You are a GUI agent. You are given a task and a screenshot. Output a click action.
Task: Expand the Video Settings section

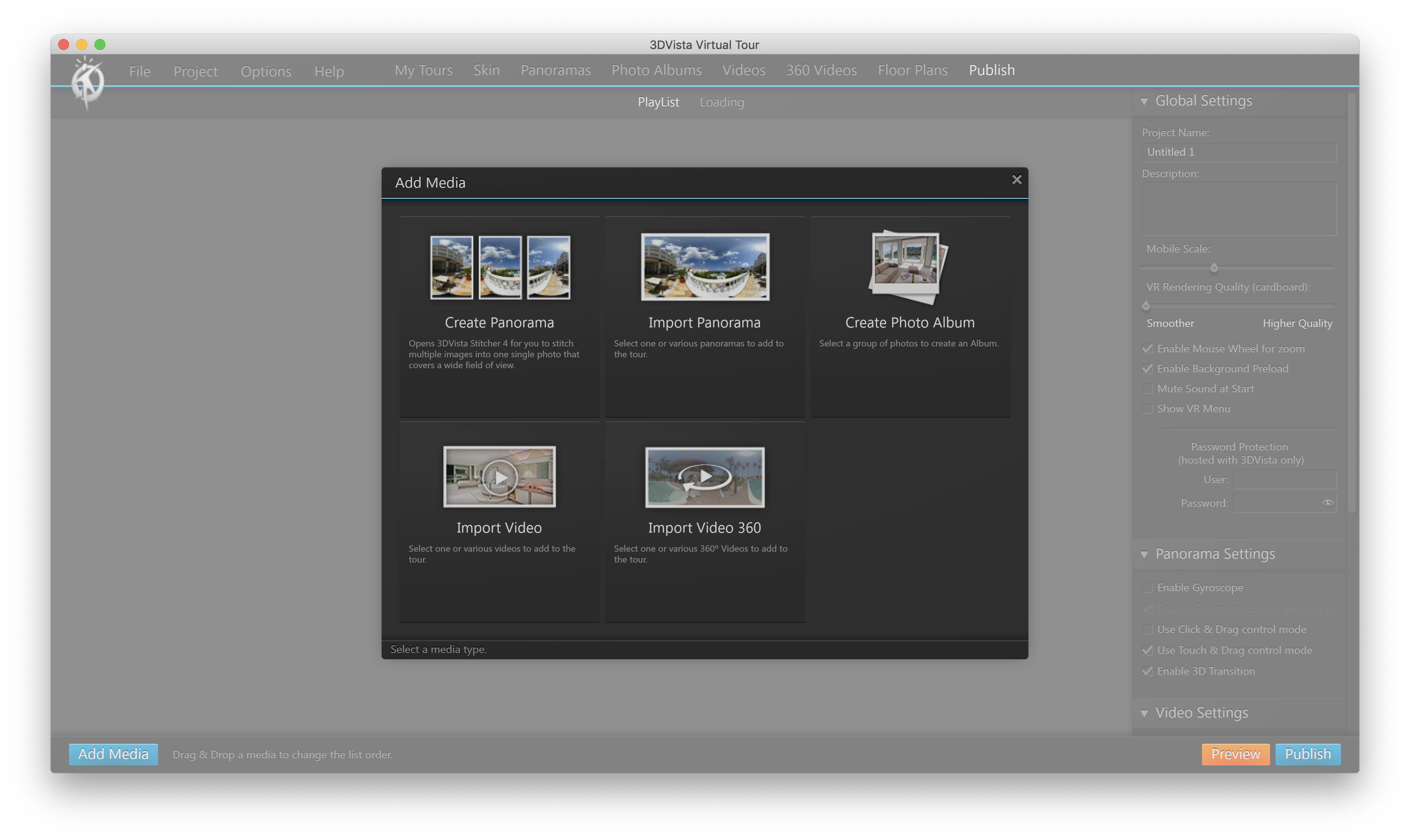[1144, 713]
